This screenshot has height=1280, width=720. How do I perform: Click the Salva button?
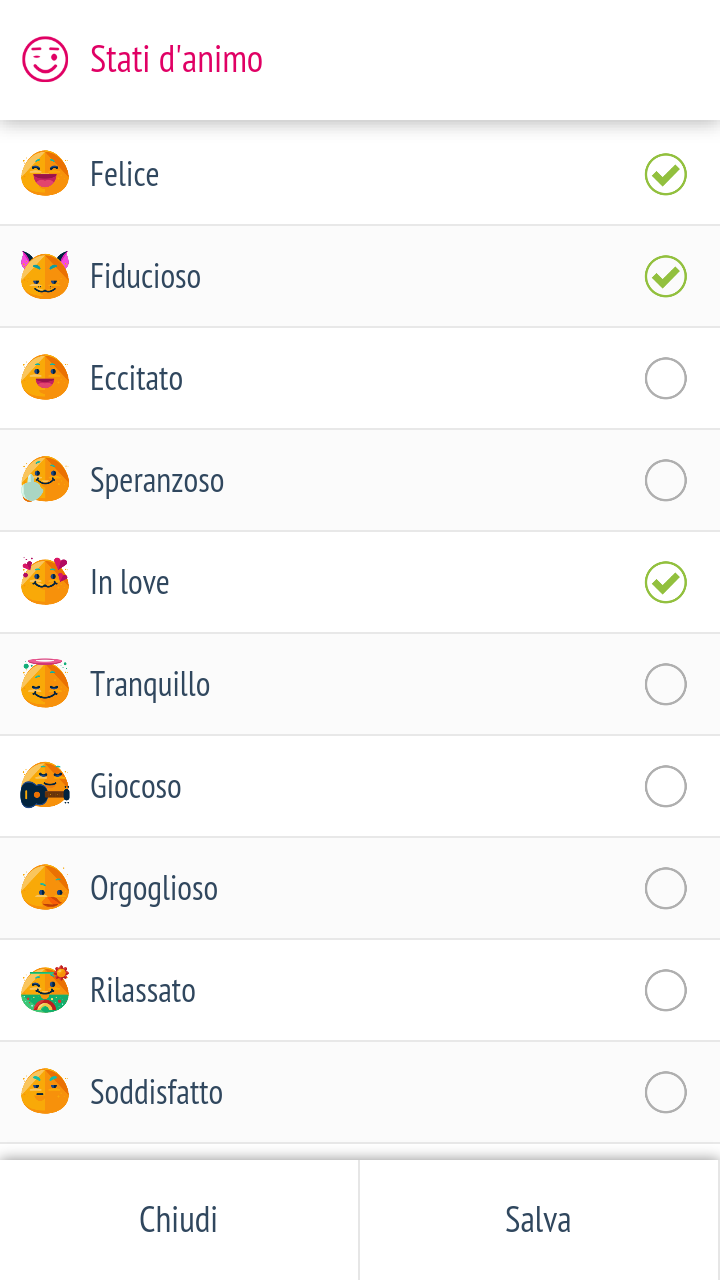[x=540, y=1220]
